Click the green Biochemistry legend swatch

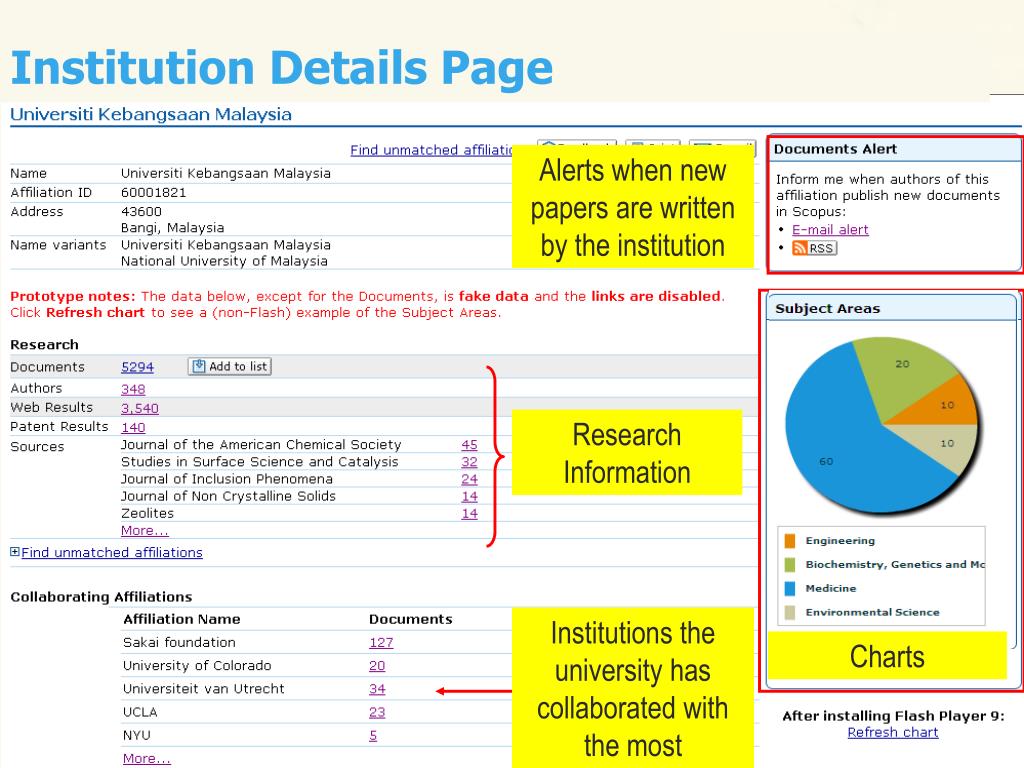click(x=790, y=565)
